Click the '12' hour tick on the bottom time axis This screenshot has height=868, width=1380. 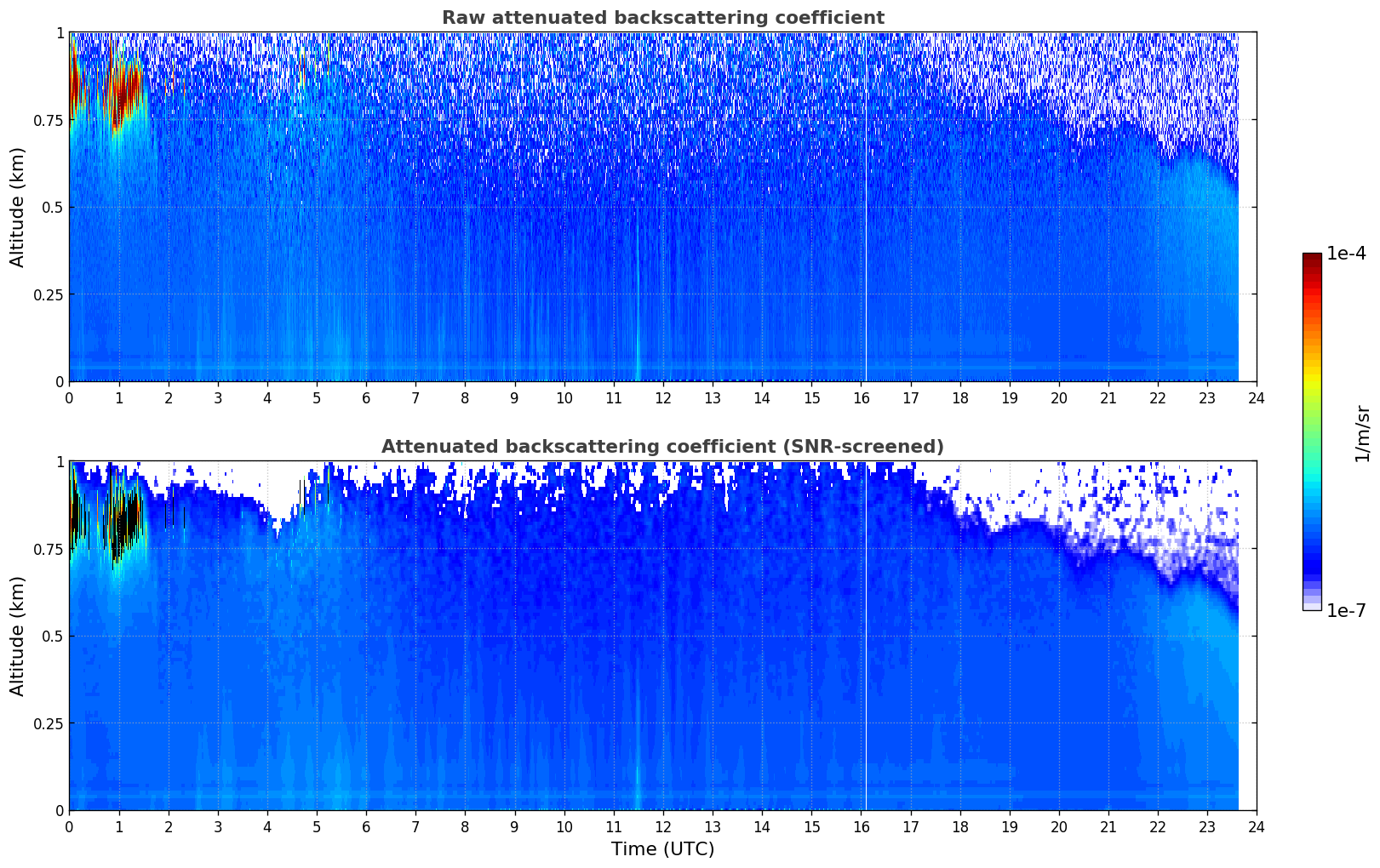point(663,826)
